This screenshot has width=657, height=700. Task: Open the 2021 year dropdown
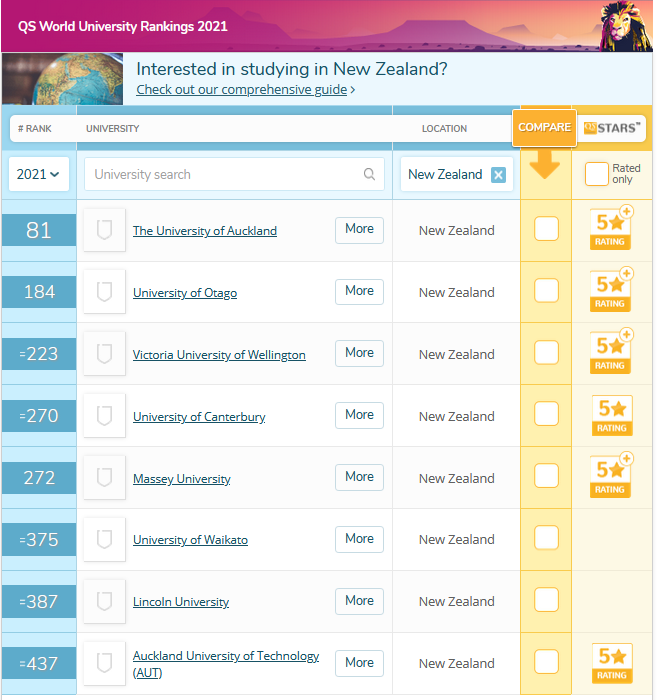tap(39, 174)
